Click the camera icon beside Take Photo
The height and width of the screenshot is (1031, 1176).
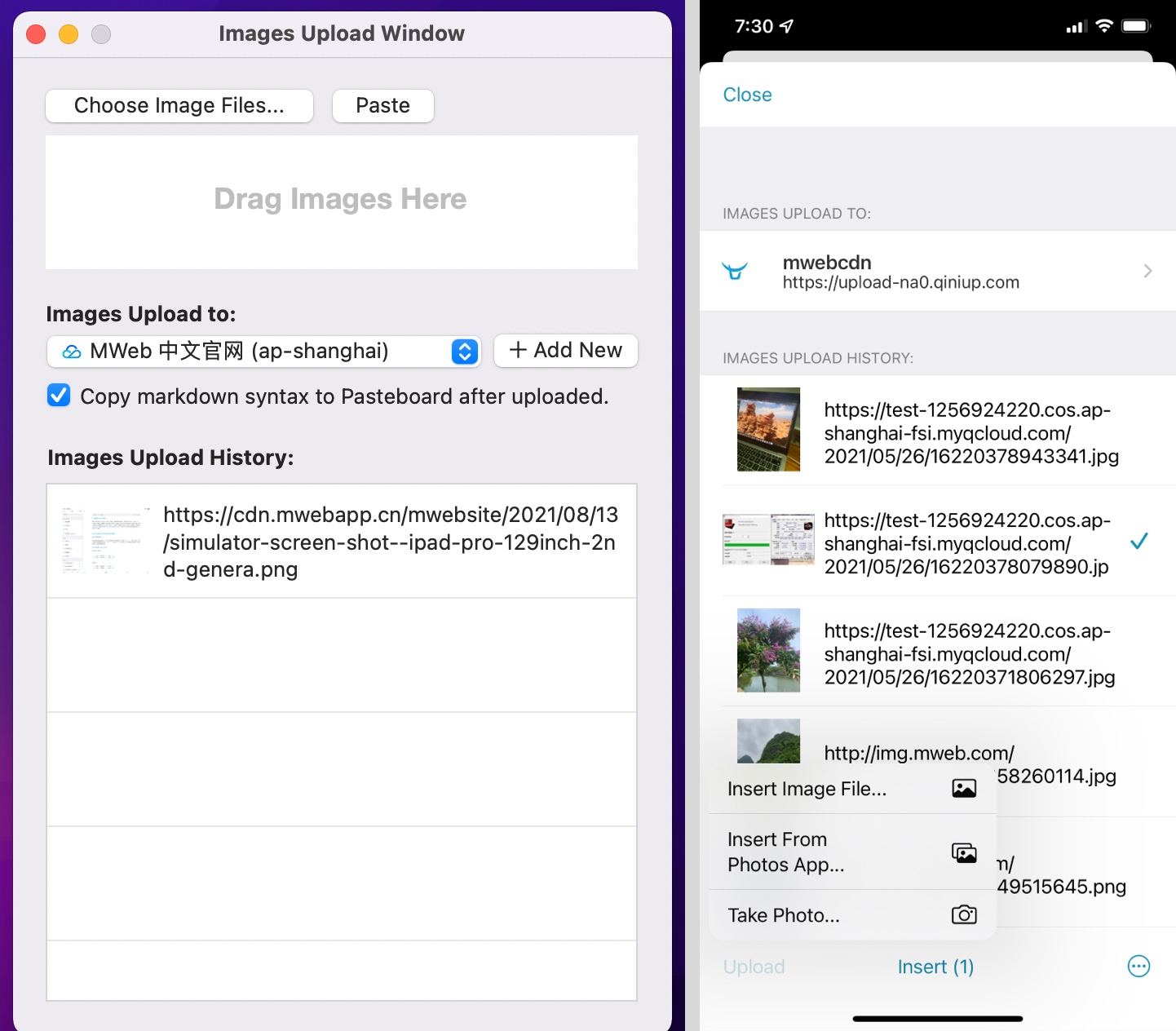pos(964,914)
